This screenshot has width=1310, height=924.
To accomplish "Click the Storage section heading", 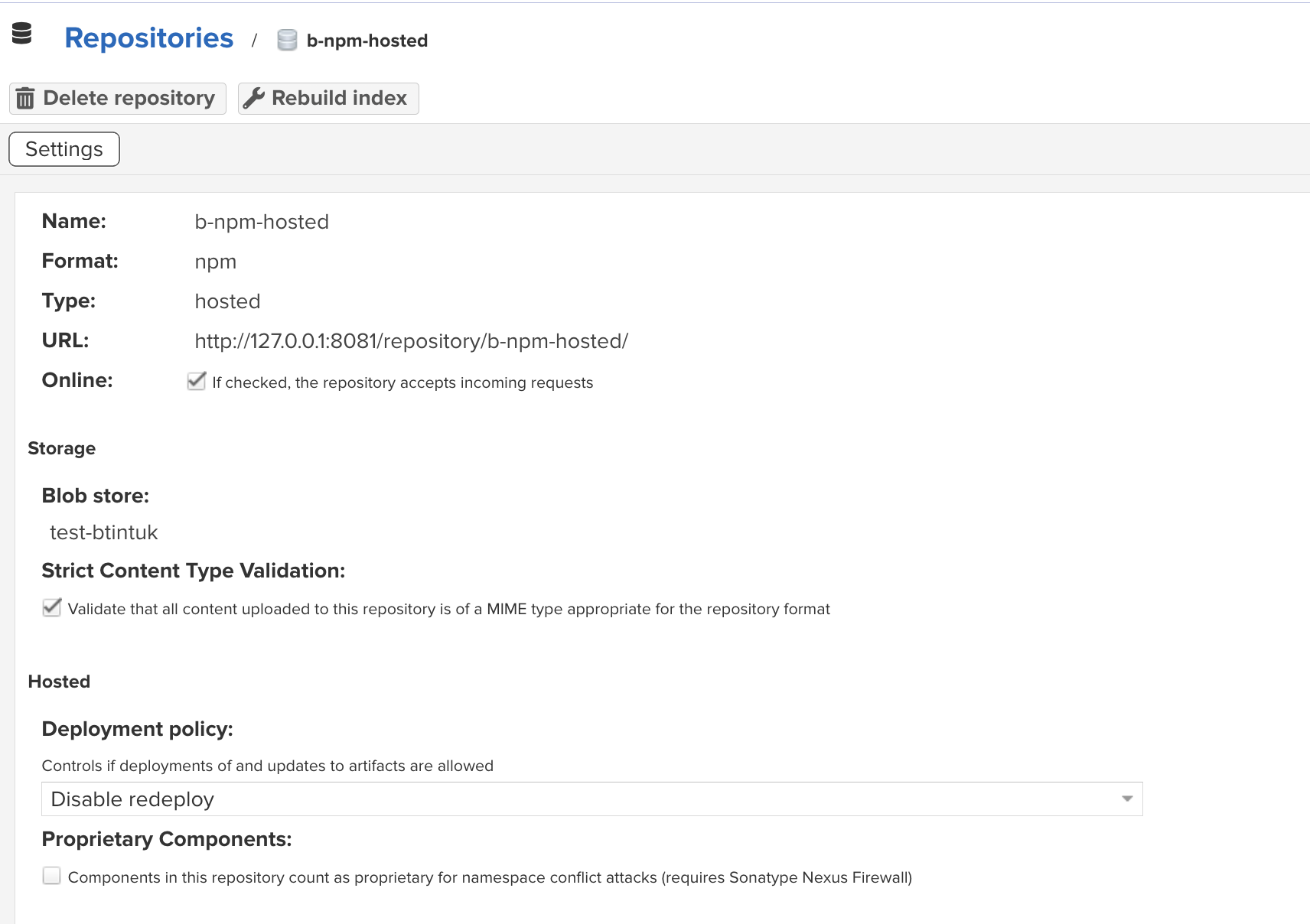I will coord(62,448).
